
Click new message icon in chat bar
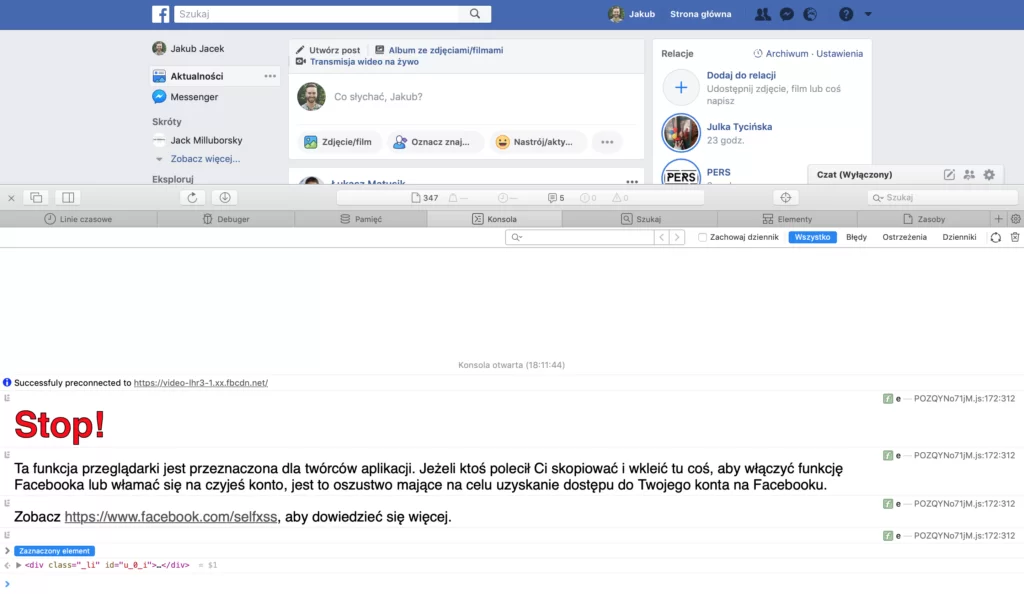(949, 174)
